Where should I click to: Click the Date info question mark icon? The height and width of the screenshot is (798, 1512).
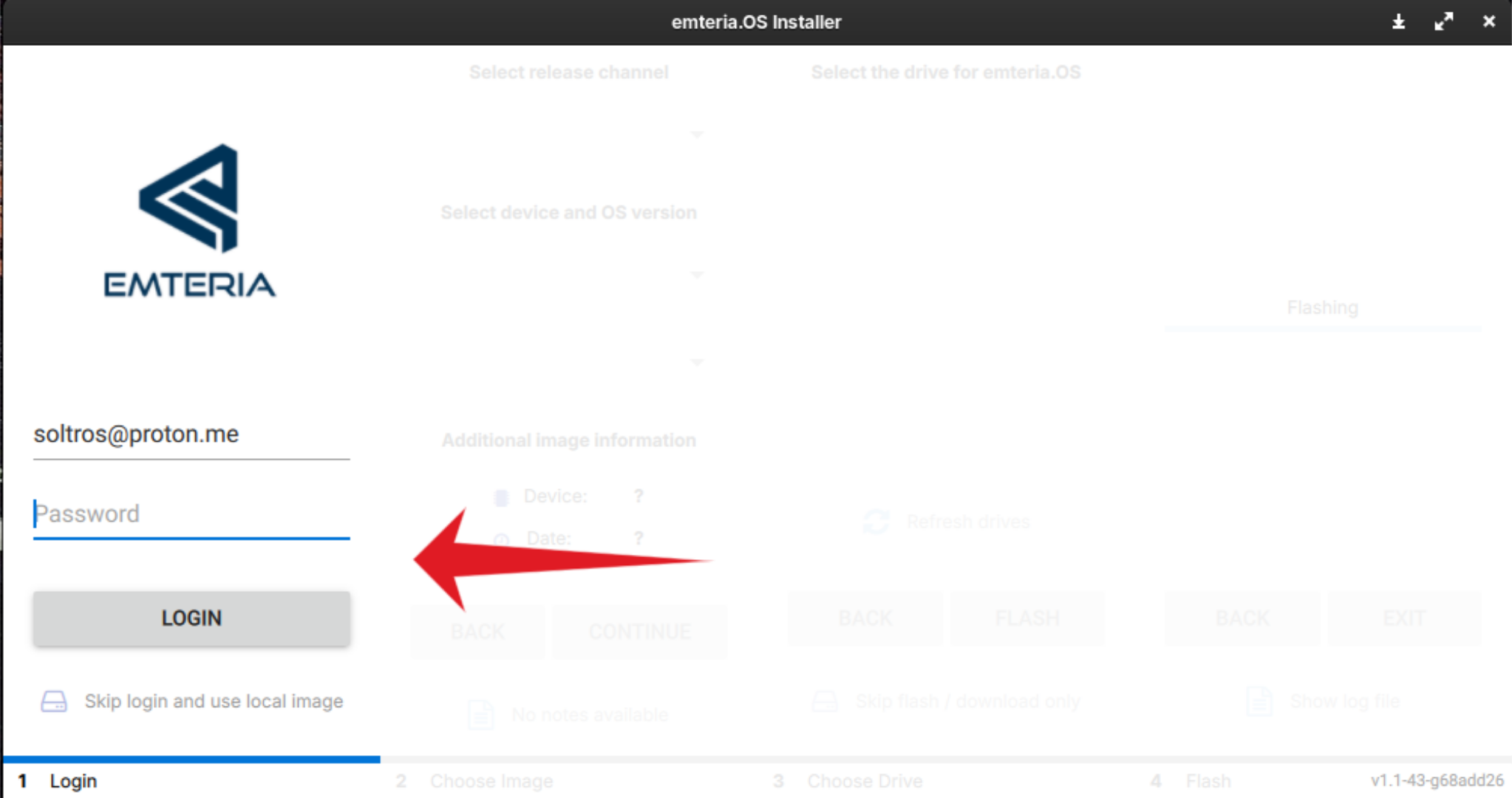639,538
